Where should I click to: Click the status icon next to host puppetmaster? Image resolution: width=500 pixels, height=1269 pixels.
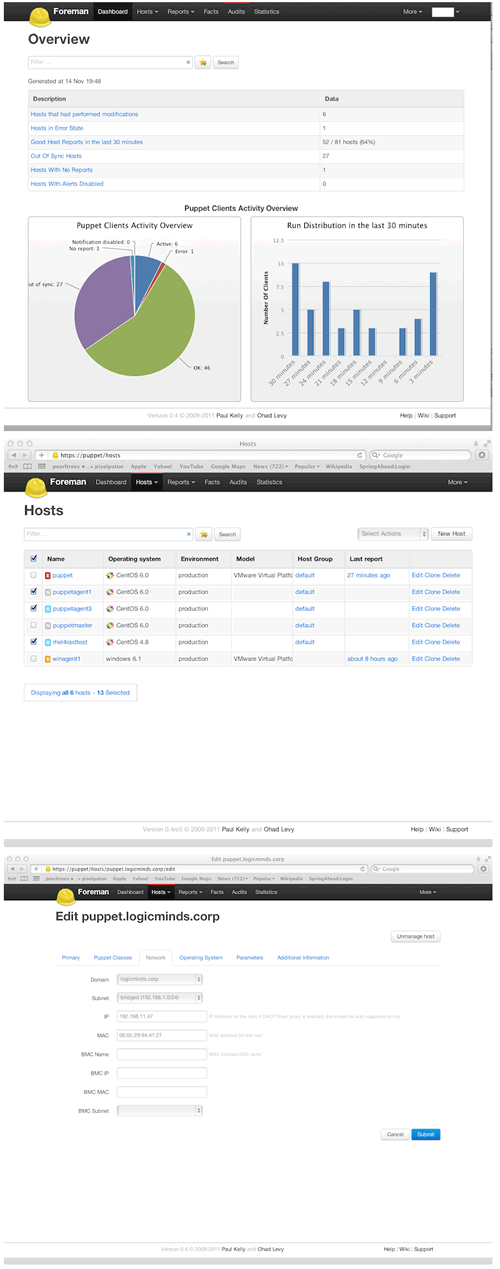[x=48, y=625]
